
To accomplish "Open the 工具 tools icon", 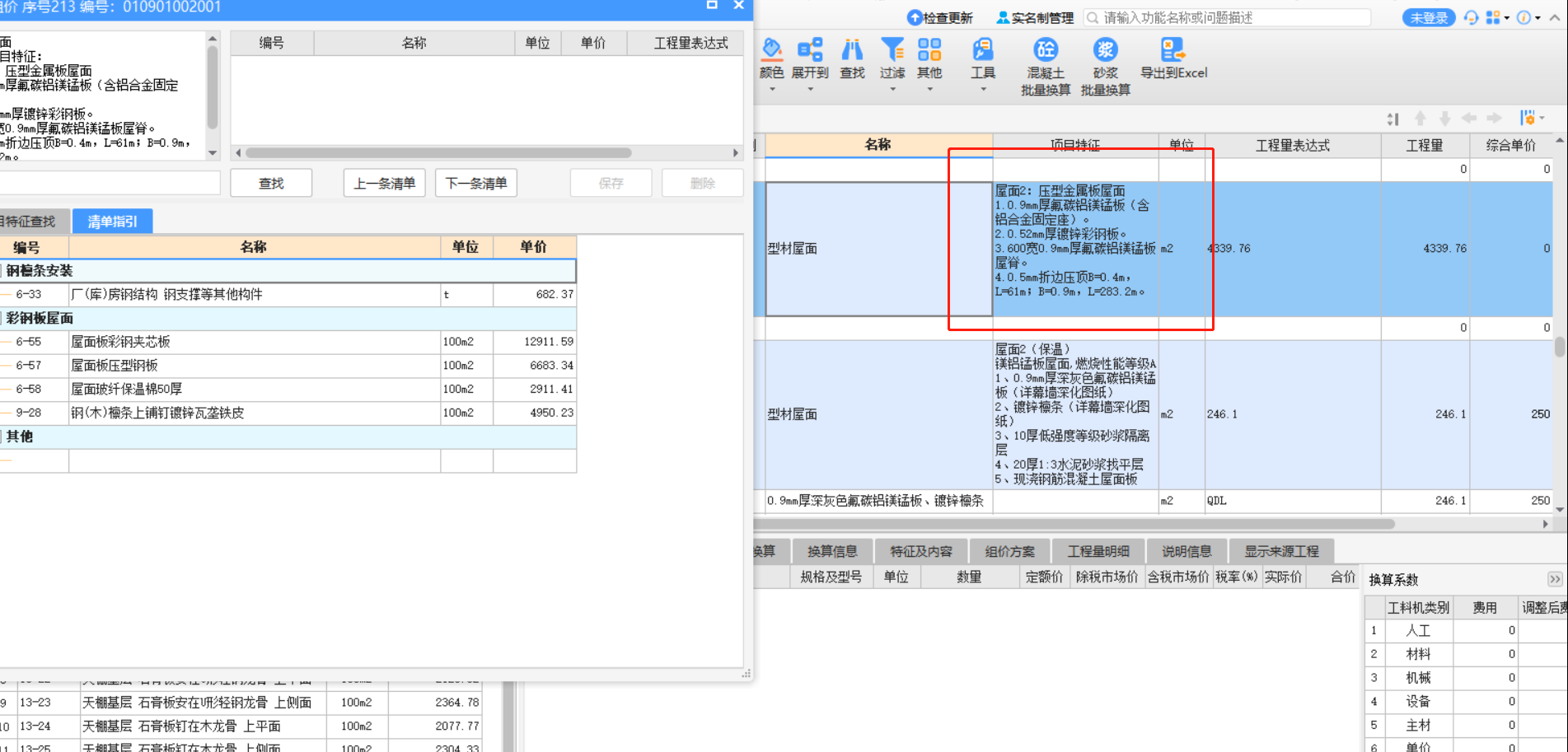I will tap(982, 51).
